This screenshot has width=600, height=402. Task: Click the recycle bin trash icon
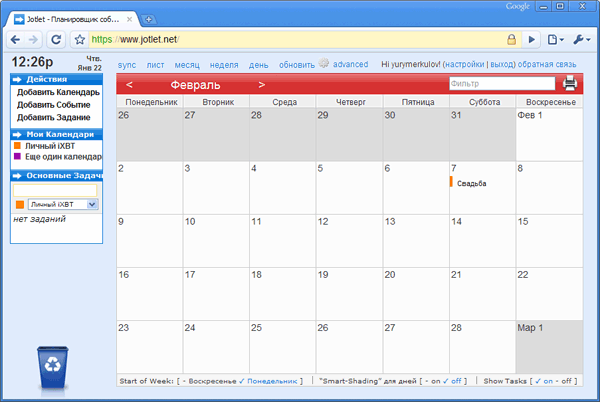pyautogui.click(x=52, y=368)
